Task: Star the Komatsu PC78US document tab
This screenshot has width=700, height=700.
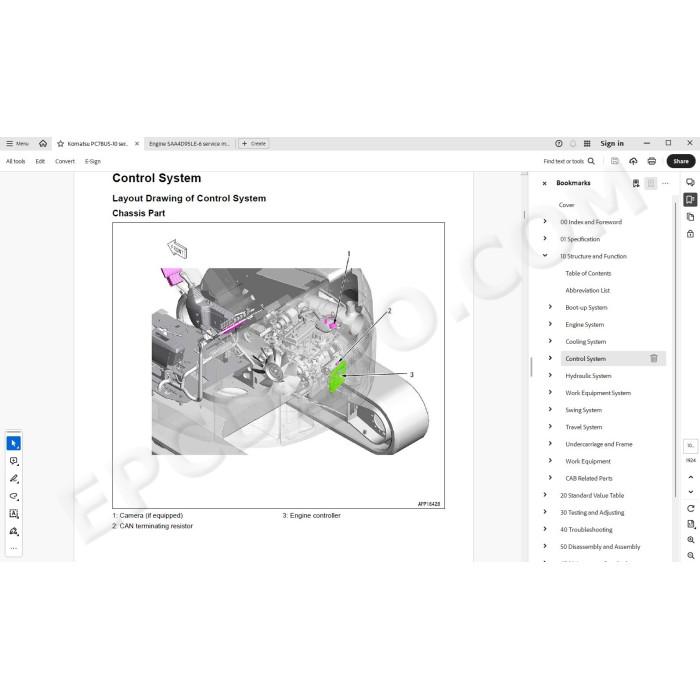Action: coord(61,144)
